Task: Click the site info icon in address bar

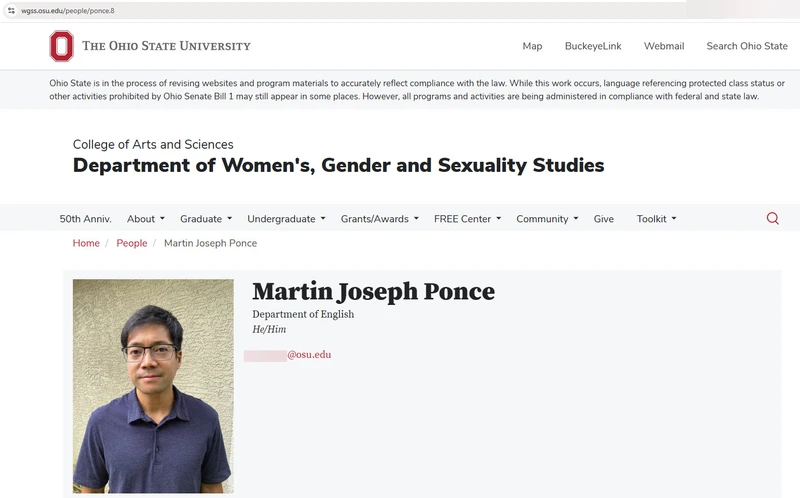Action: [x=11, y=10]
